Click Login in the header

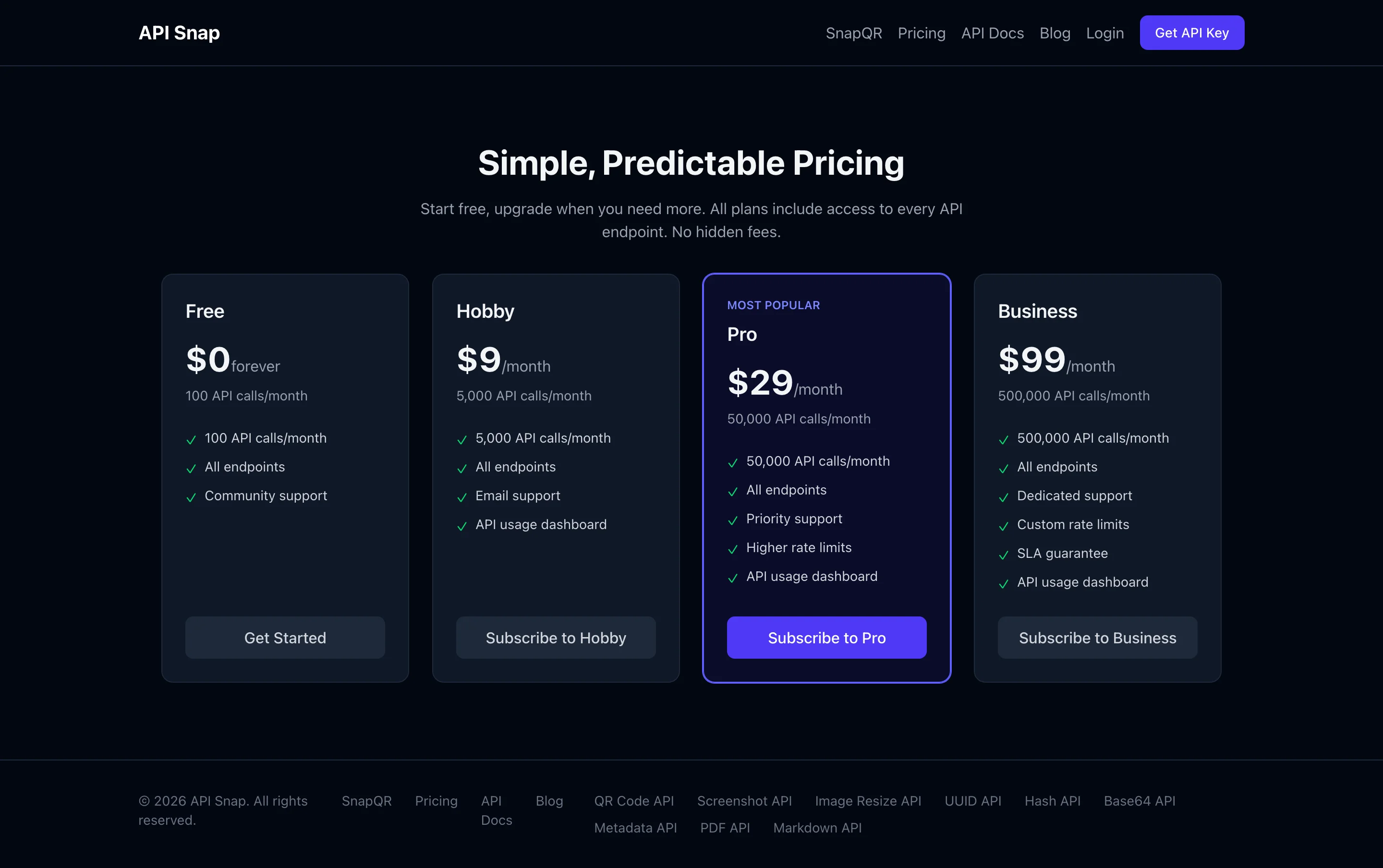[1104, 33]
